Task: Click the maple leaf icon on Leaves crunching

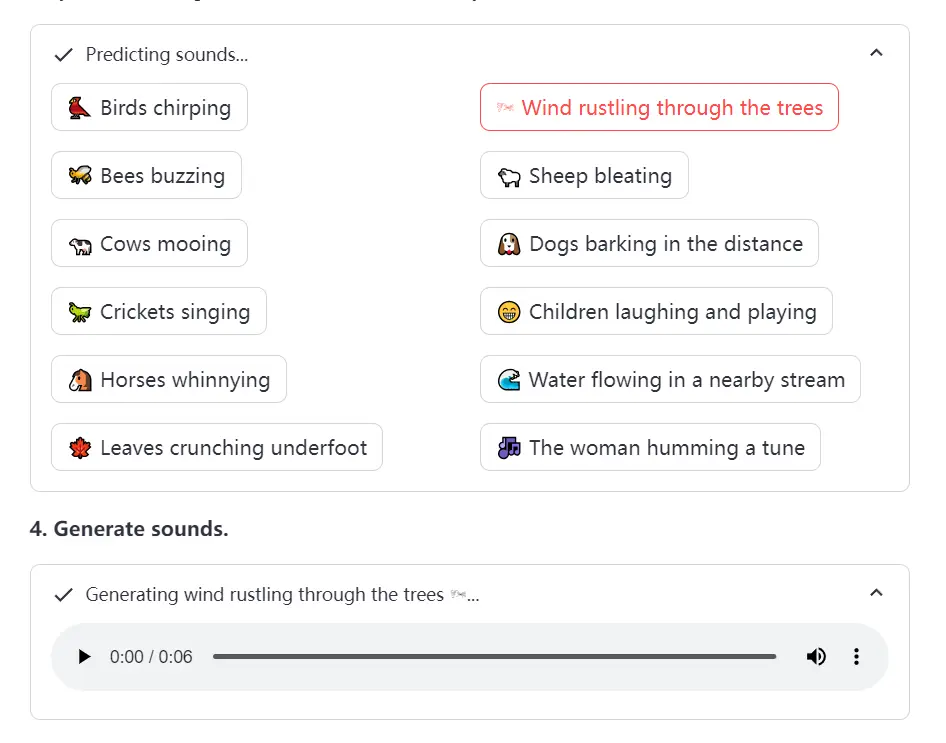Action: [x=82, y=447]
